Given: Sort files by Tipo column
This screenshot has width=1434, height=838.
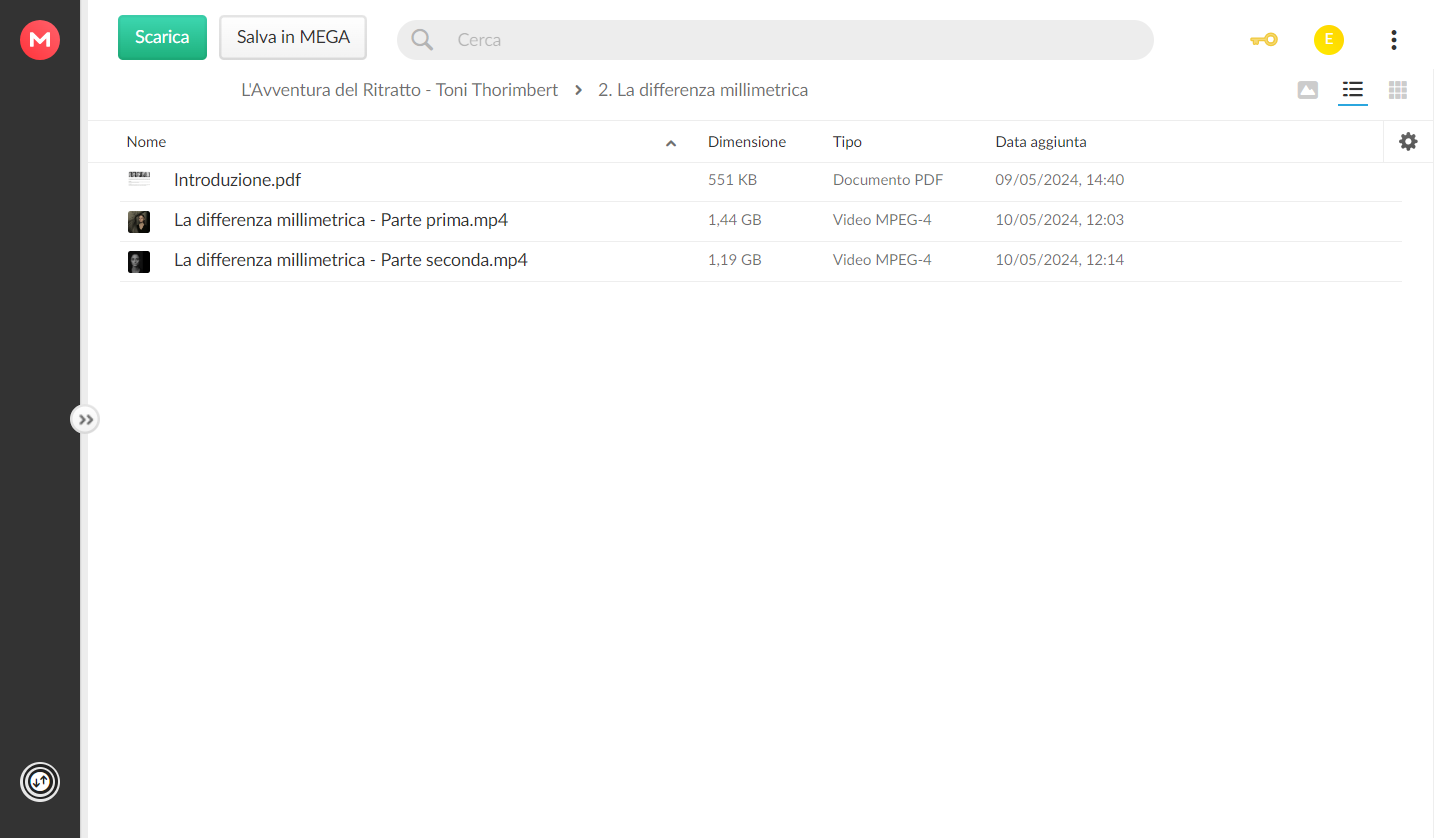Looking at the screenshot, I should [x=847, y=142].
